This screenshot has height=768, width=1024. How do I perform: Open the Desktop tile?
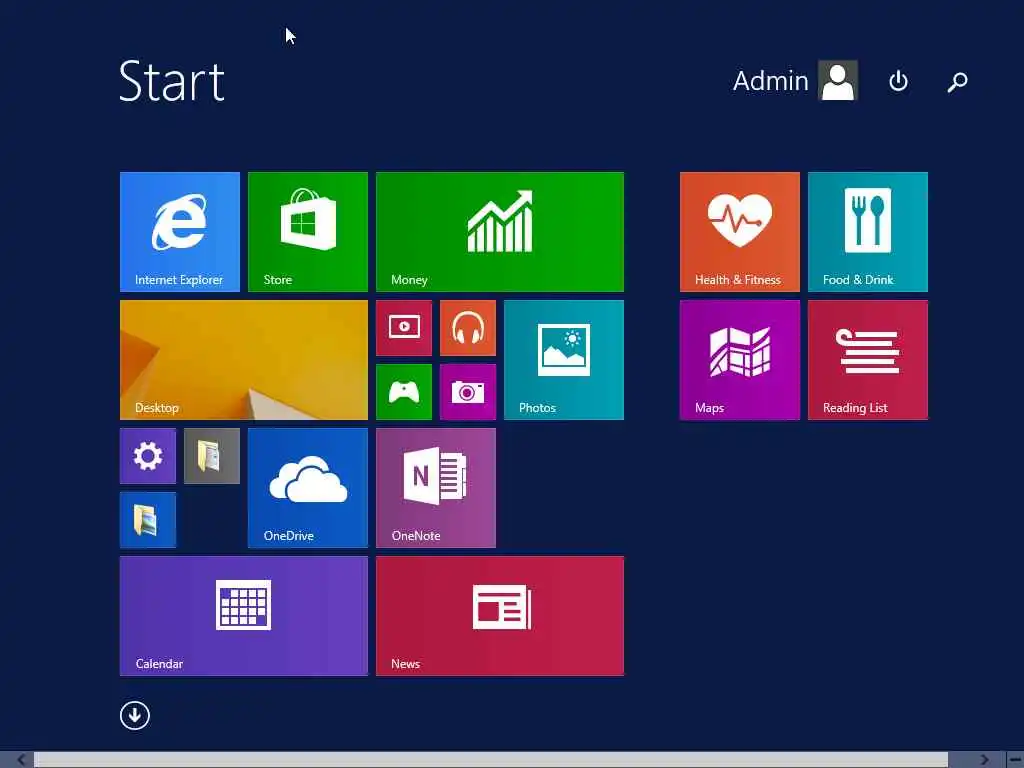click(x=244, y=360)
